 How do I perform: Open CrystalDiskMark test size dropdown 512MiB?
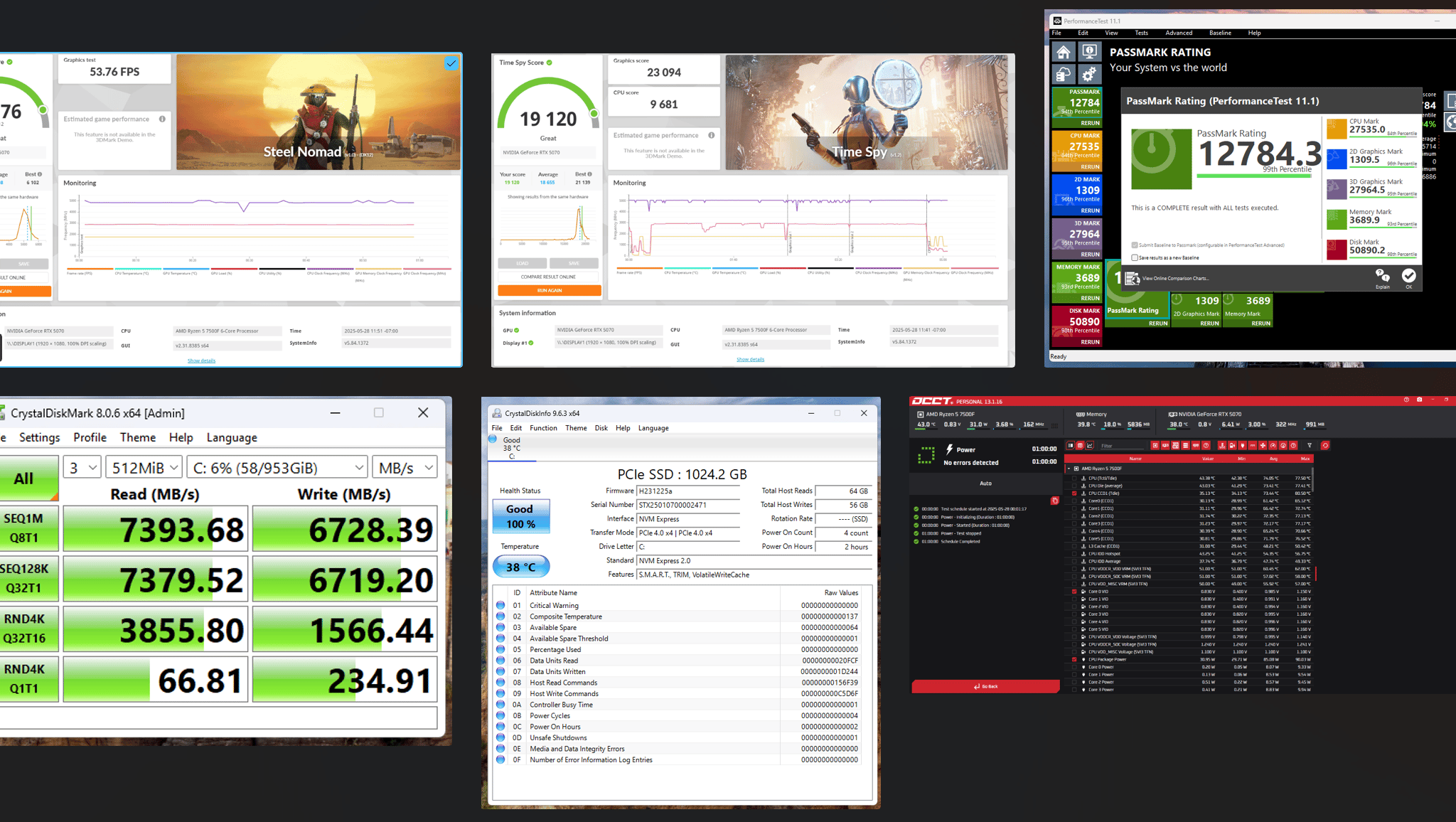pyautogui.click(x=144, y=468)
